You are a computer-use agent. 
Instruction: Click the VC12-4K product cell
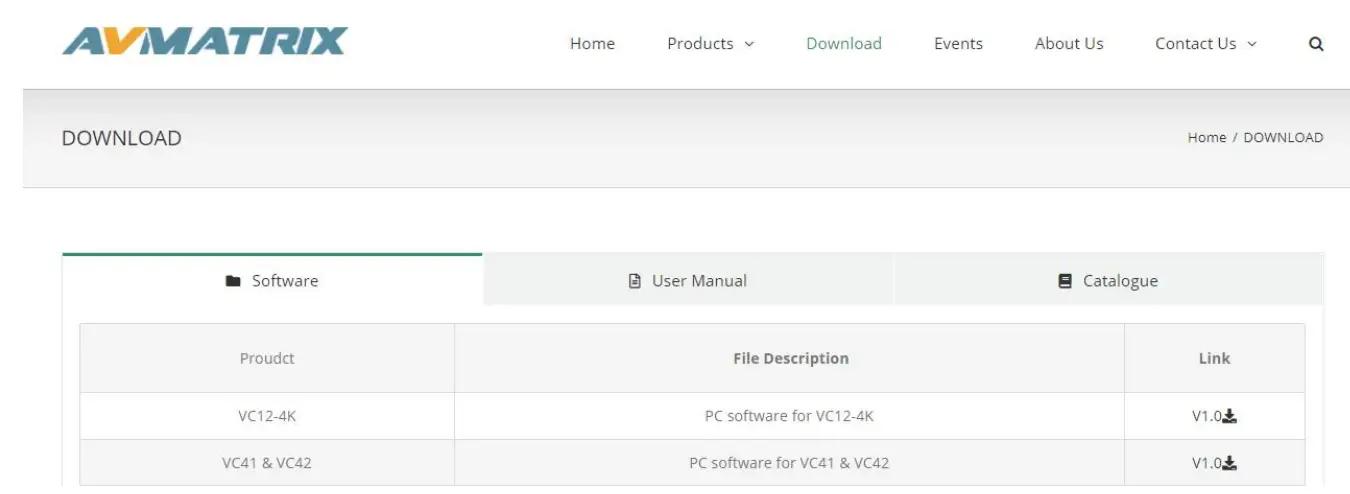(x=267, y=416)
